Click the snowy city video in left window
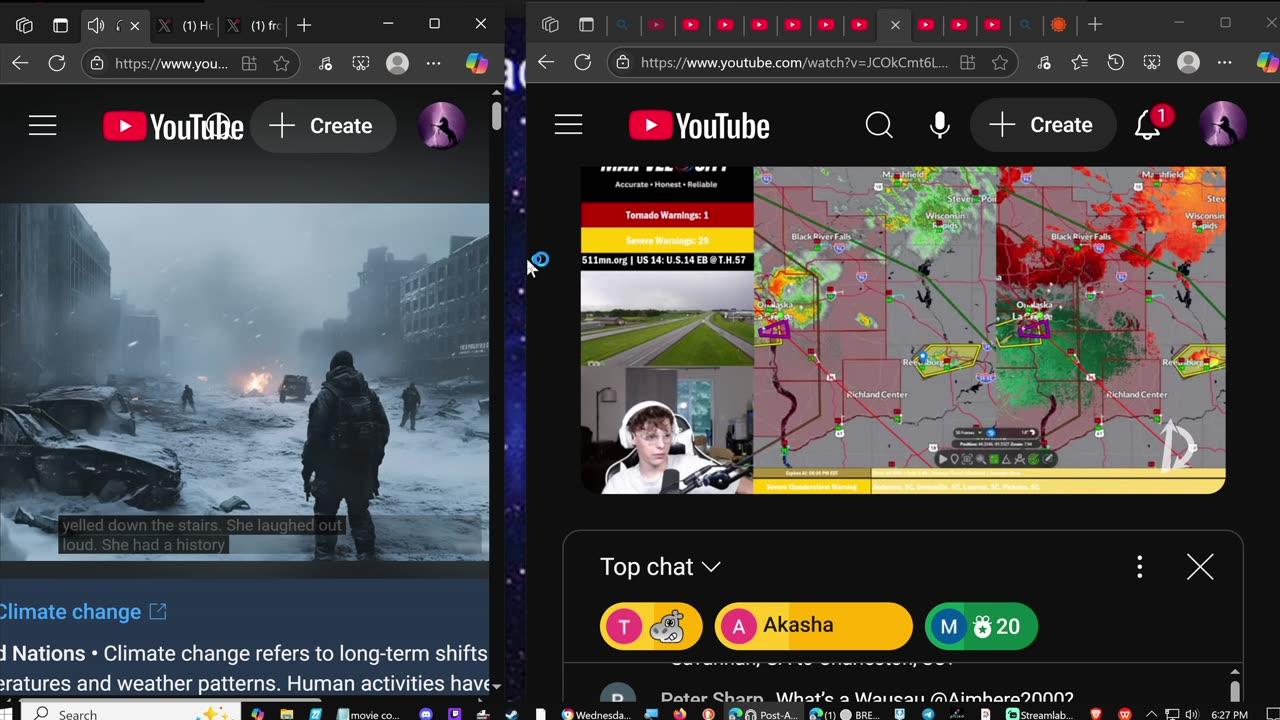 click(x=244, y=382)
